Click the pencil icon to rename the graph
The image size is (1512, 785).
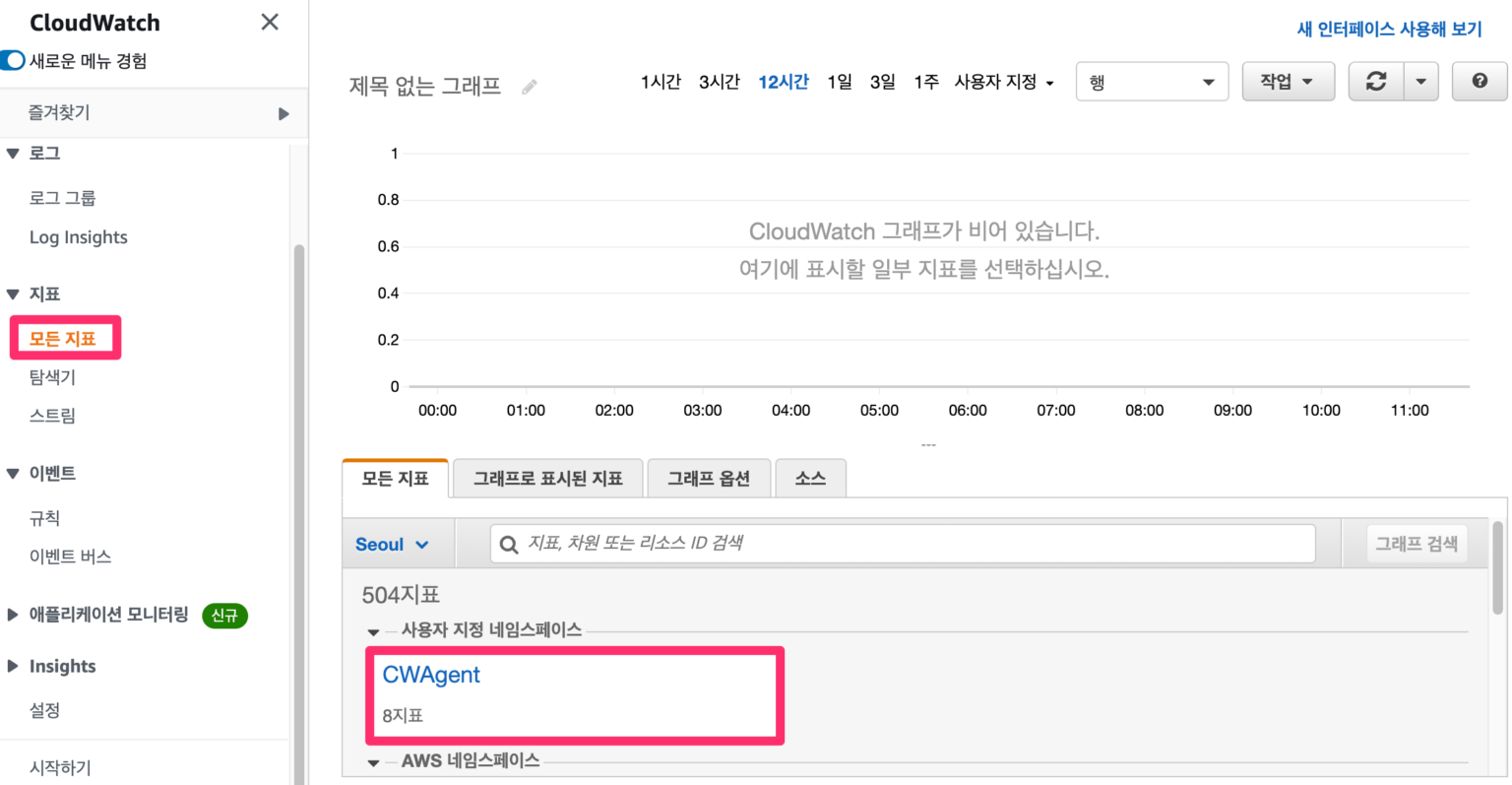529,87
